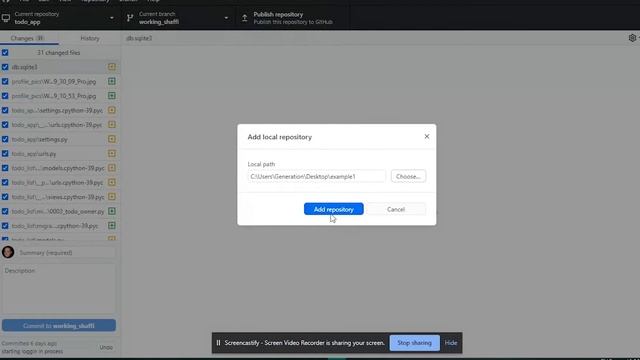Toggle the select-all changed files checkbox
The height and width of the screenshot is (360, 640).
coord(5,53)
